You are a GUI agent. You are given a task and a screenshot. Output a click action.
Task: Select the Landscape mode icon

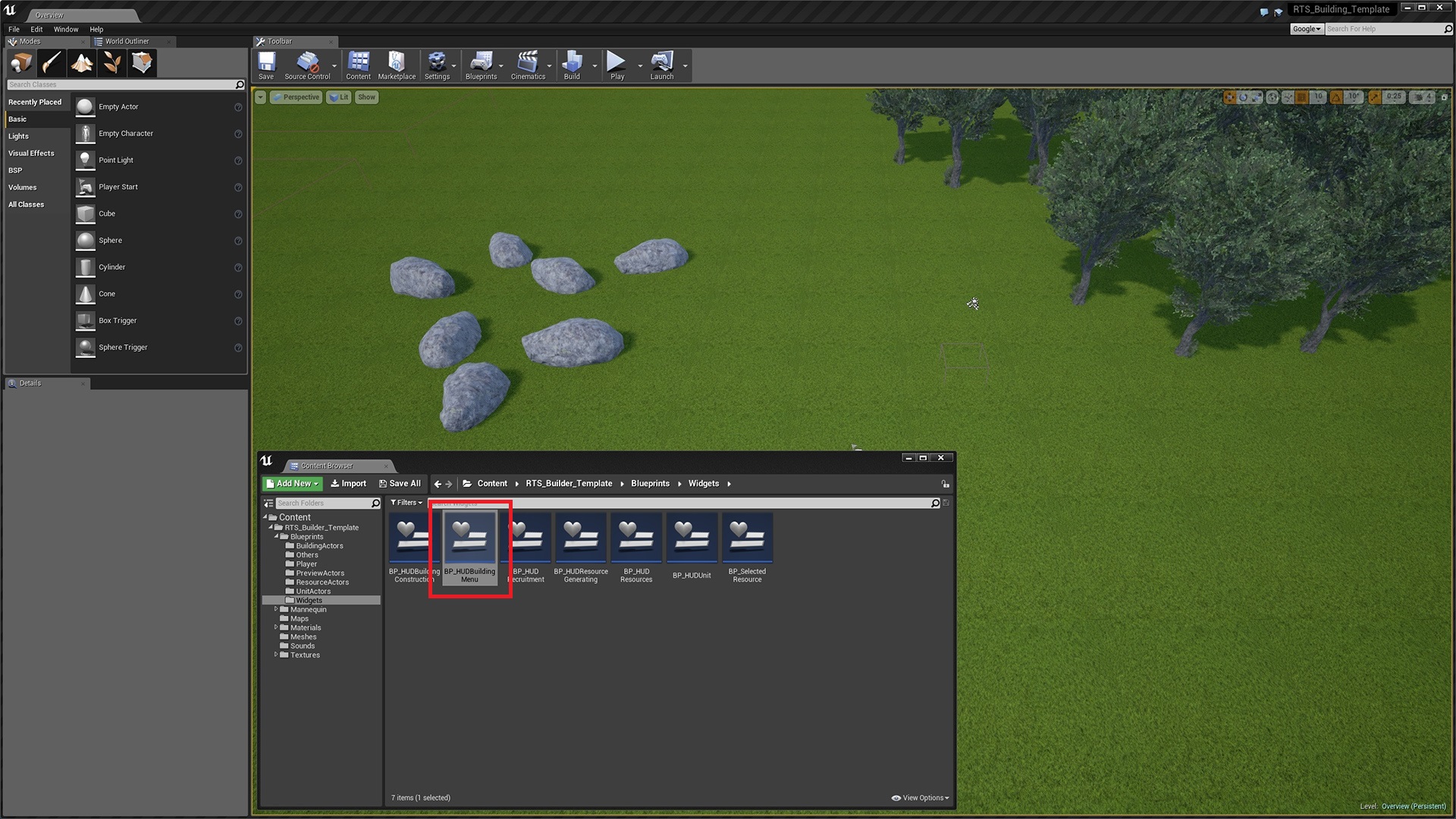pos(82,63)
